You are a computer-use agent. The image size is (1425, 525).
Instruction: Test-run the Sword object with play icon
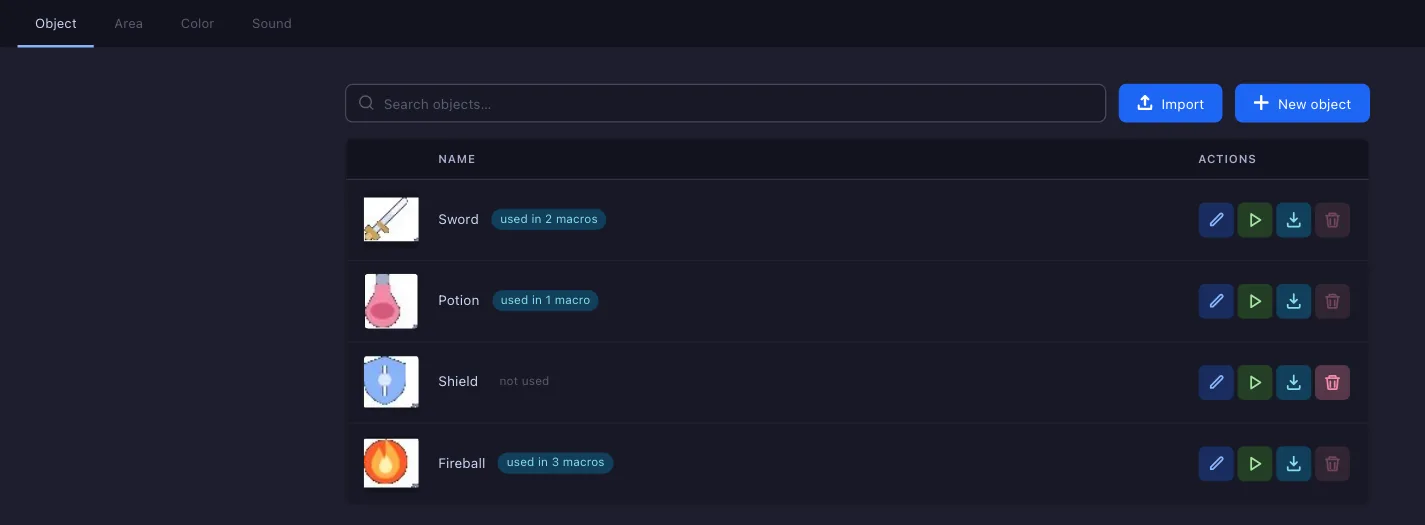[1255, 220]
